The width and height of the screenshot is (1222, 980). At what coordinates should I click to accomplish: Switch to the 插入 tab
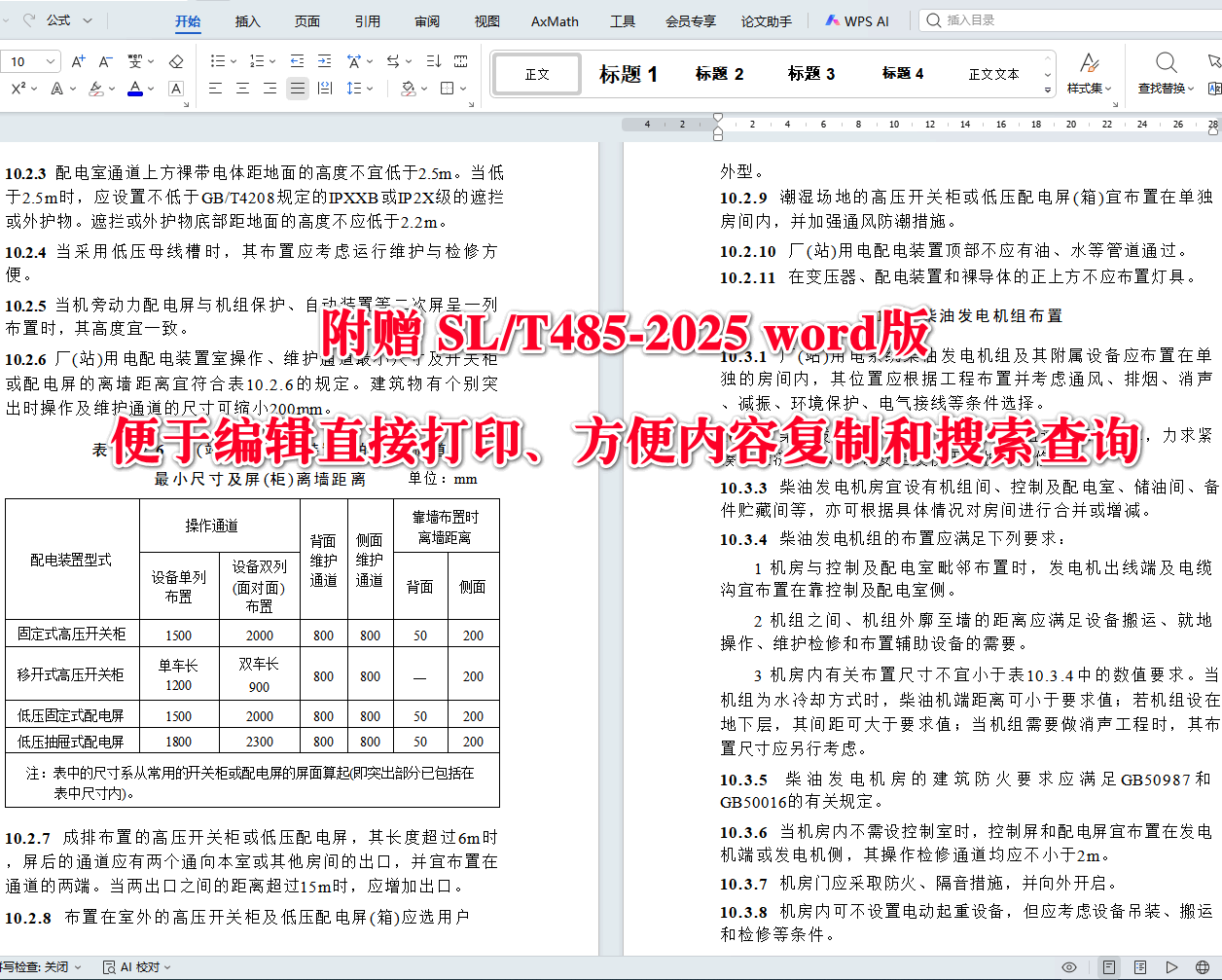pos(248,20)
